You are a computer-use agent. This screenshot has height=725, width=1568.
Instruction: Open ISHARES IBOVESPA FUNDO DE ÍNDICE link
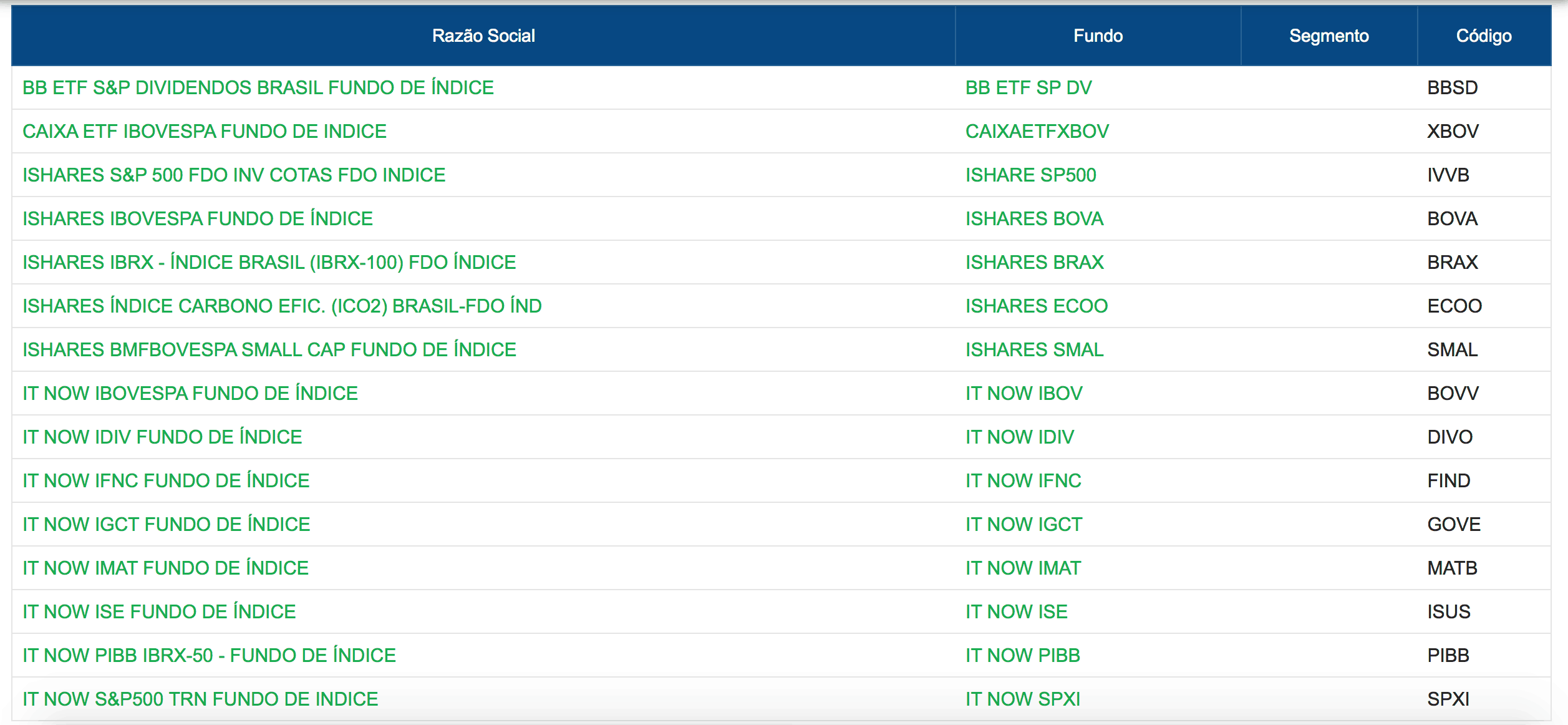point(198,219)
